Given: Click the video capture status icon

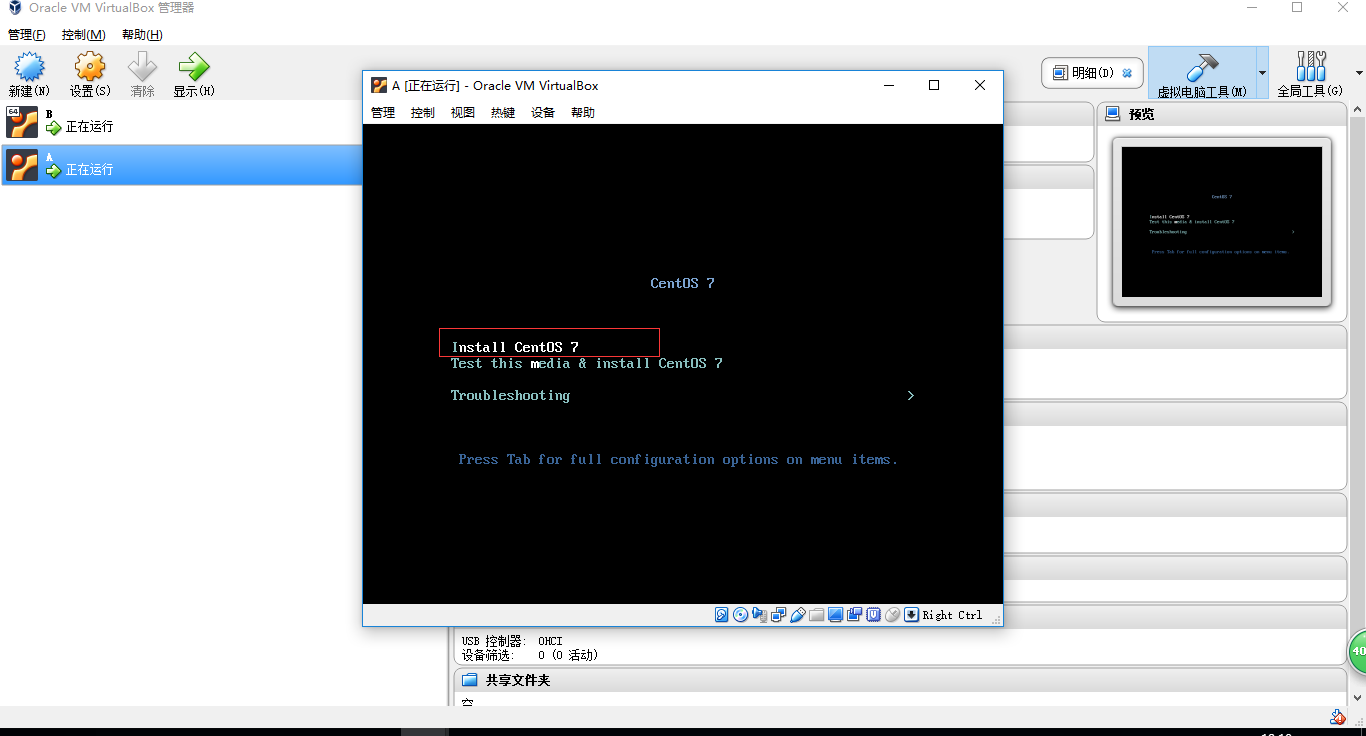Looking at the screenshot, I should tap(854, 615).
